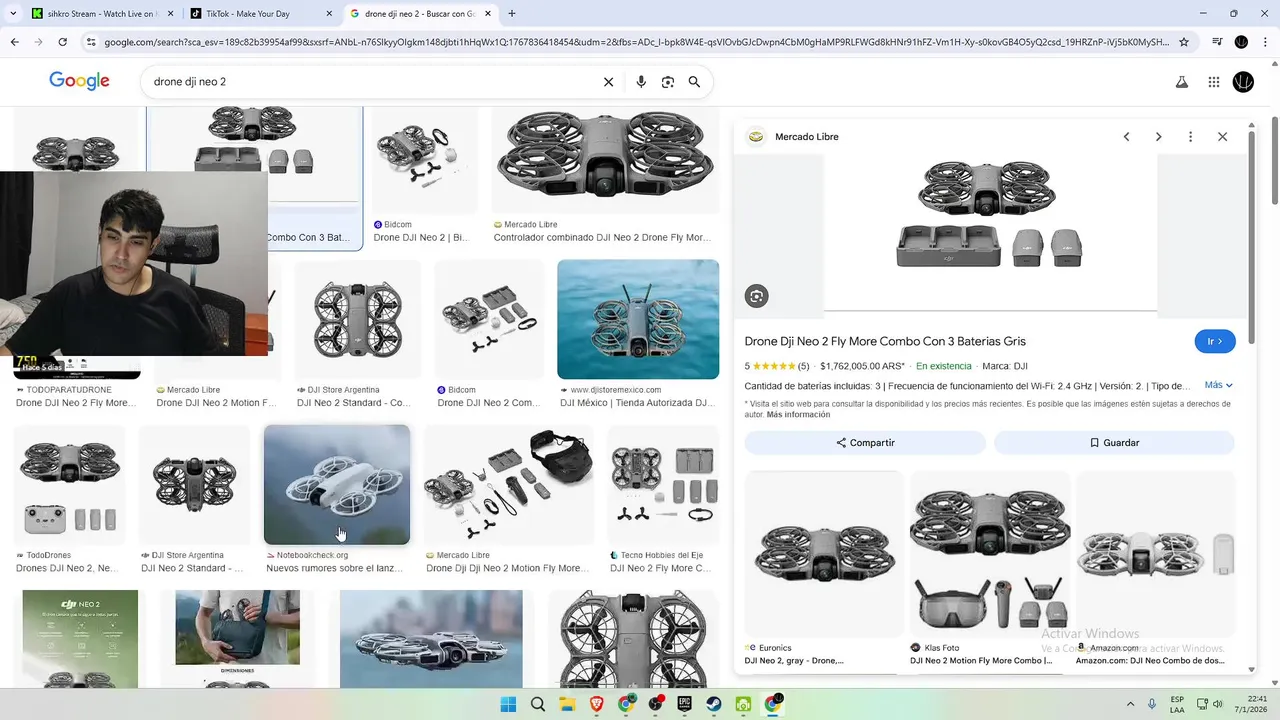The height and width of the screenshot is (720, 1280).
Task: Open a new browser tab
Action: [x=512, y=14]
